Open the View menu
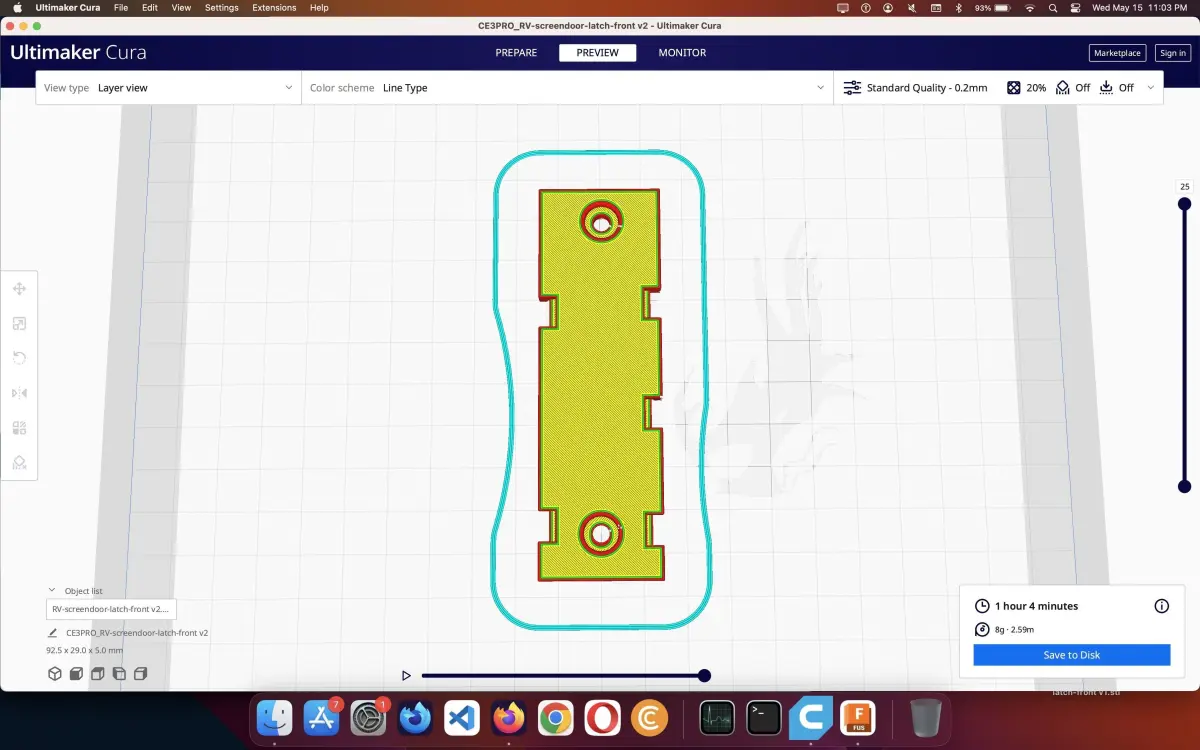1200x750 pixels. [181, 8]
